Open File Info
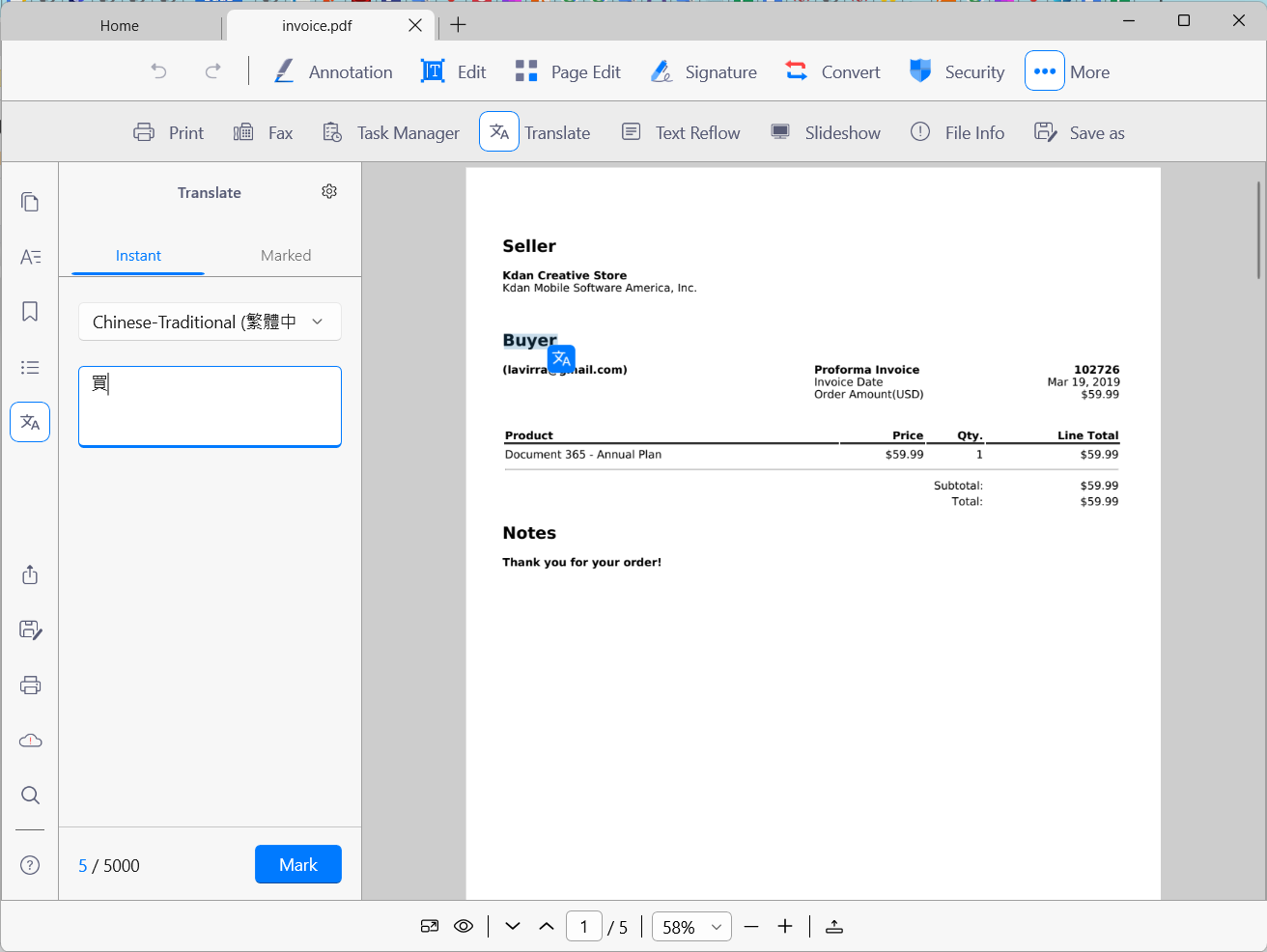The width and height of the screenshot is (1267, 952). click(x=958, y=132)
